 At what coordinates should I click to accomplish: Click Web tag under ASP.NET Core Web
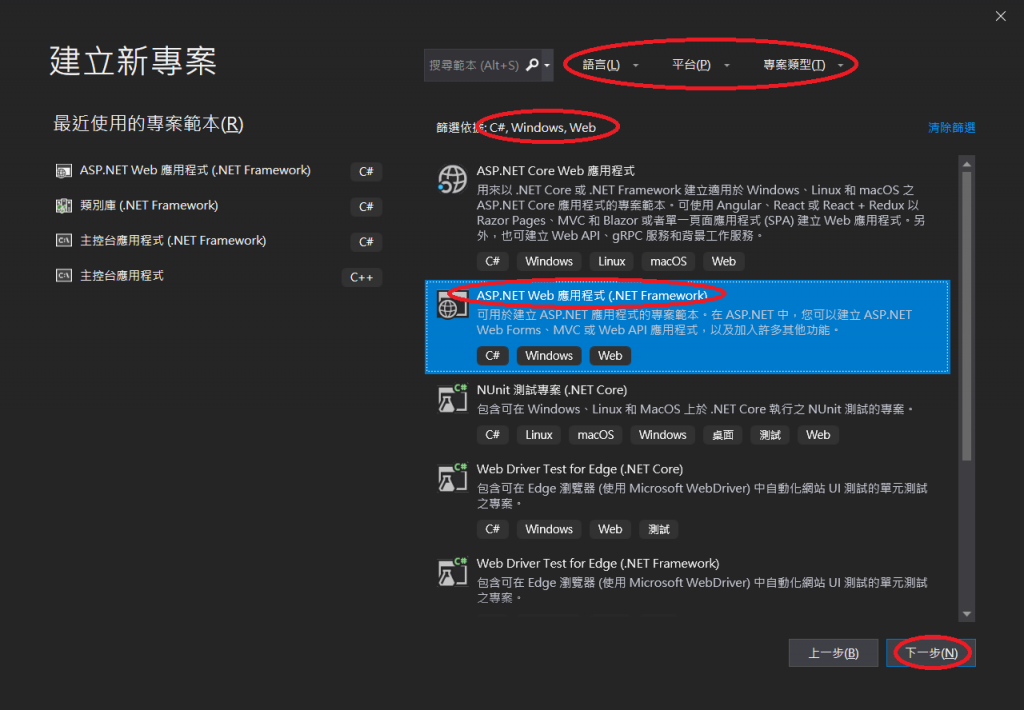coord(724,261)
